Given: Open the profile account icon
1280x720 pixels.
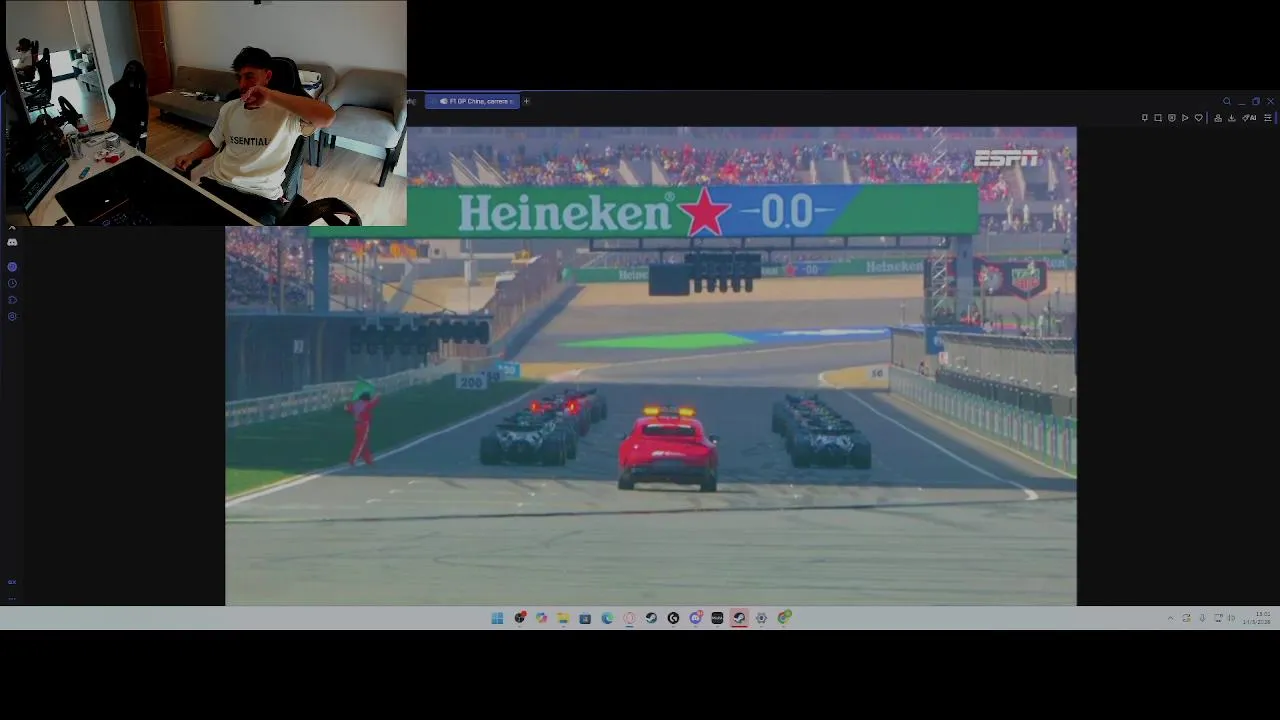Looking at the screenshot, I should coord(1218,118).
